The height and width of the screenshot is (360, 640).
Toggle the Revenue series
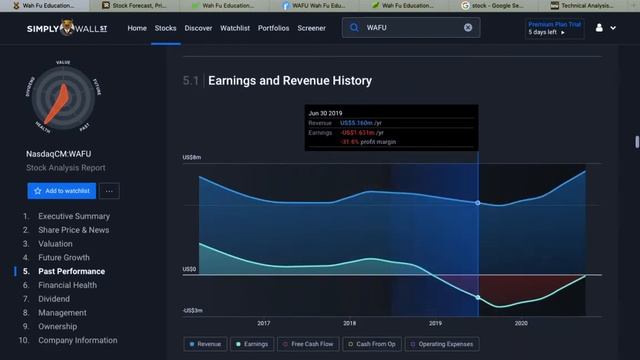[205, 344]
